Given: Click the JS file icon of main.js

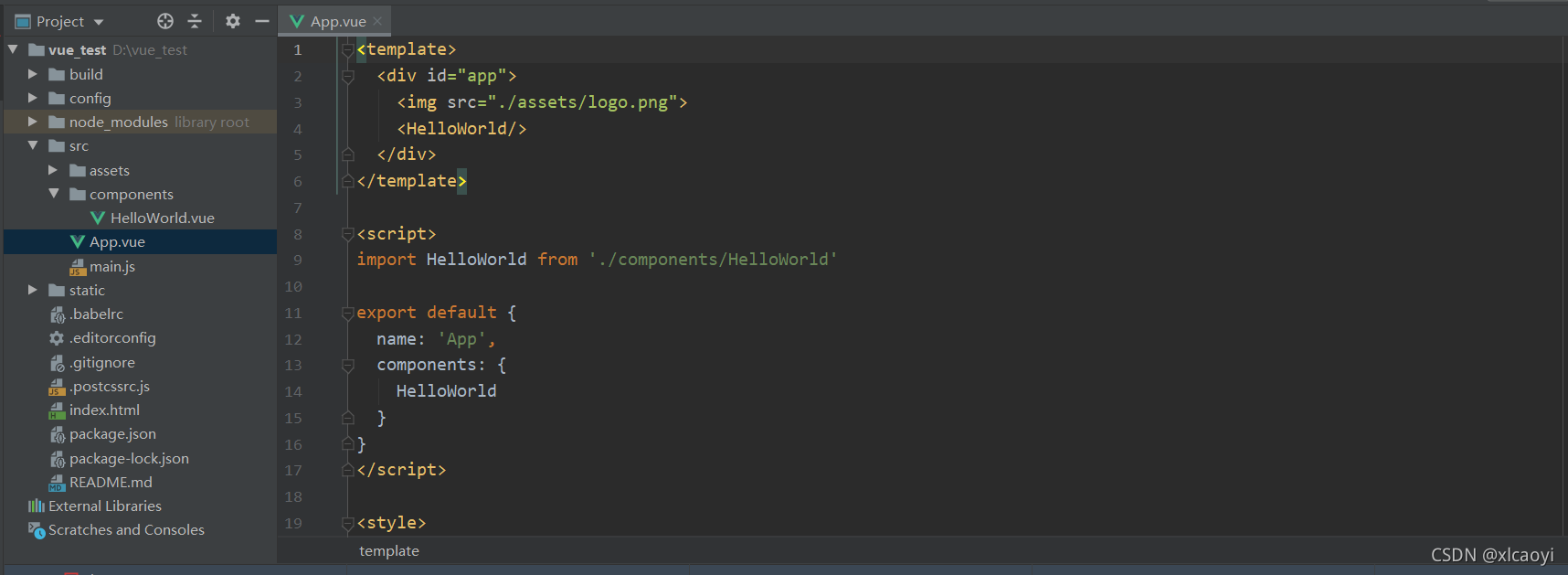Looking at the screenshot, I should [x=78, y=266].
